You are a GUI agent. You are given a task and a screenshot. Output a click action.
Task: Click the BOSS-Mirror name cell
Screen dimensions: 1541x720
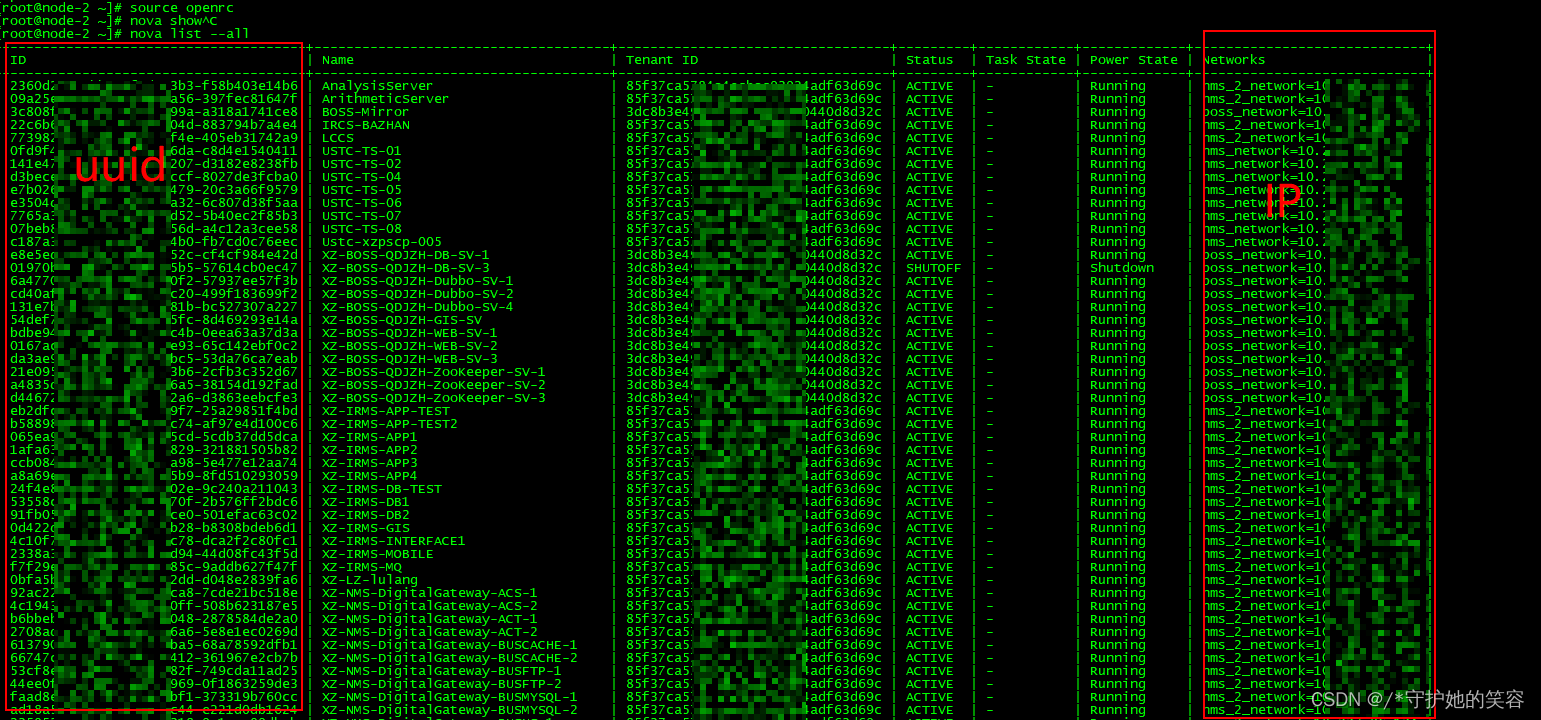point(366,112)
